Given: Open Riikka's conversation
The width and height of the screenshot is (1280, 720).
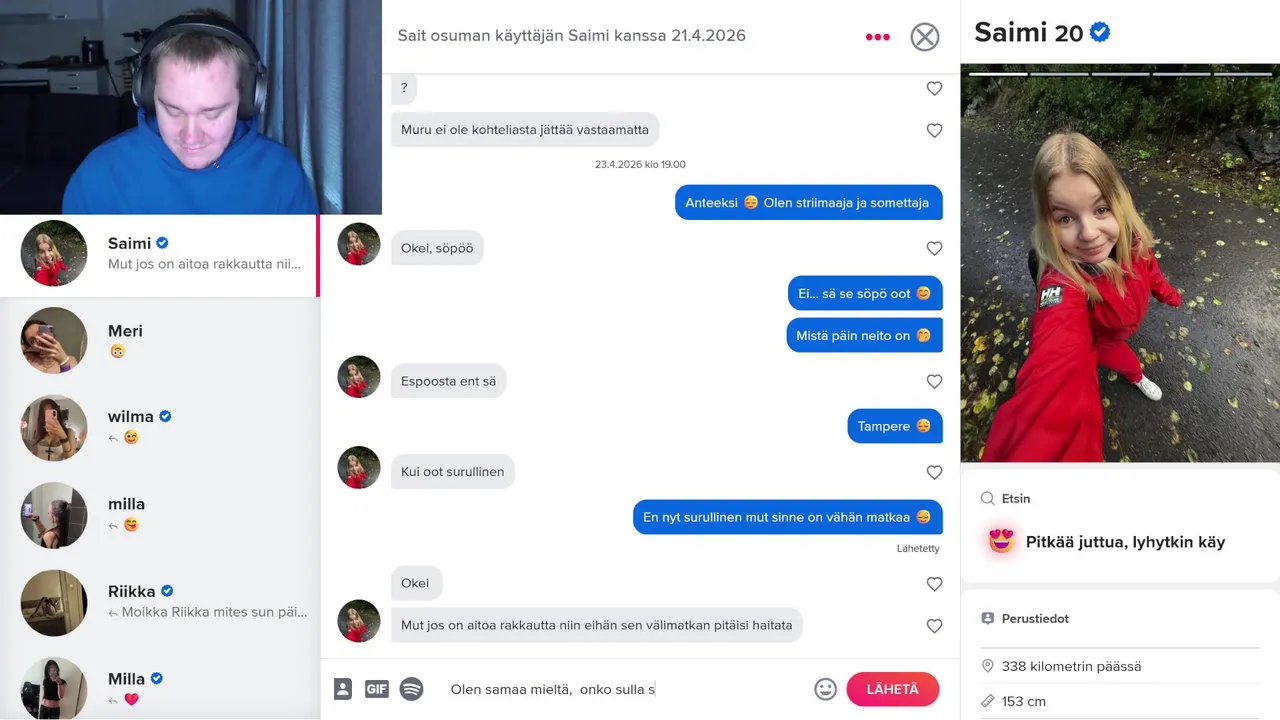Looking at the screenshot, I should 160,602.
